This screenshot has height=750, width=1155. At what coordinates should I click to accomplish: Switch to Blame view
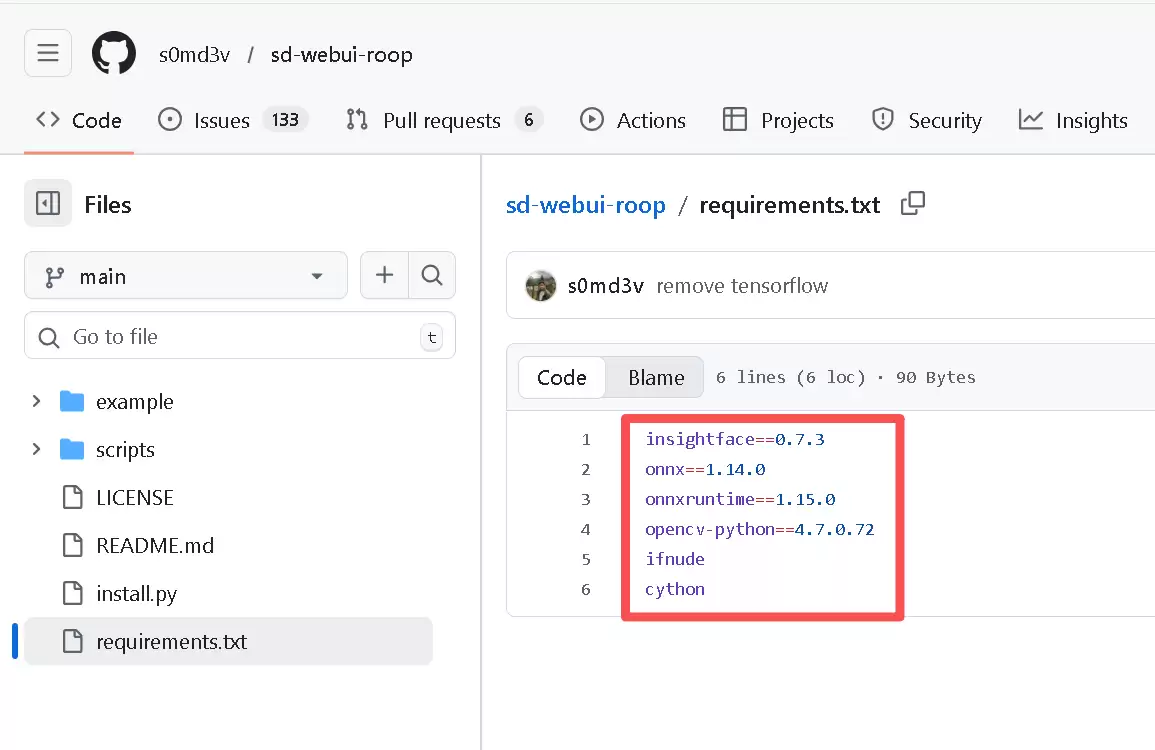pyautogui.click(x=656, y=377)
